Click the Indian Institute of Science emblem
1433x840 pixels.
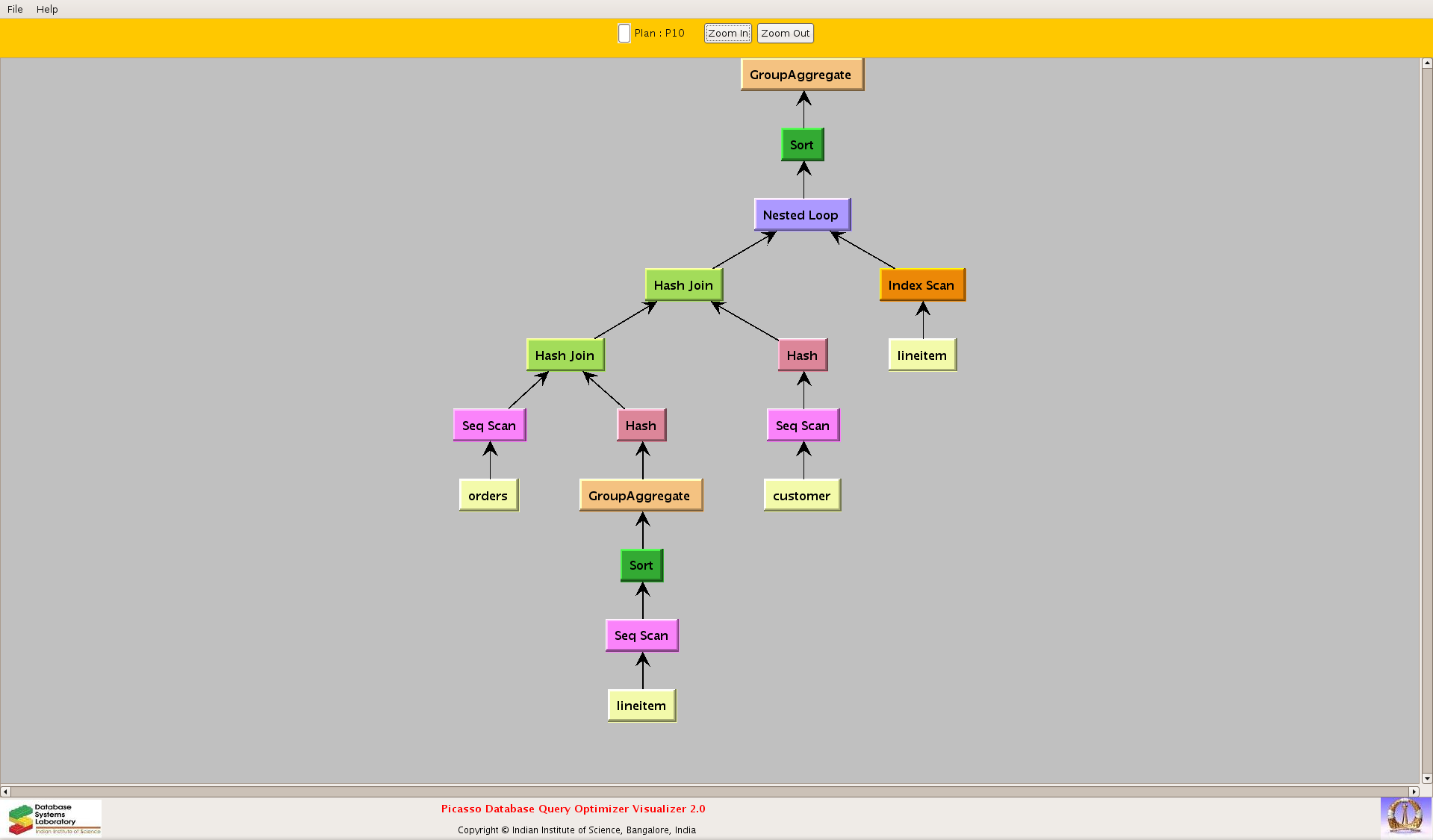pyautogui.click(x=1405, y=816)
